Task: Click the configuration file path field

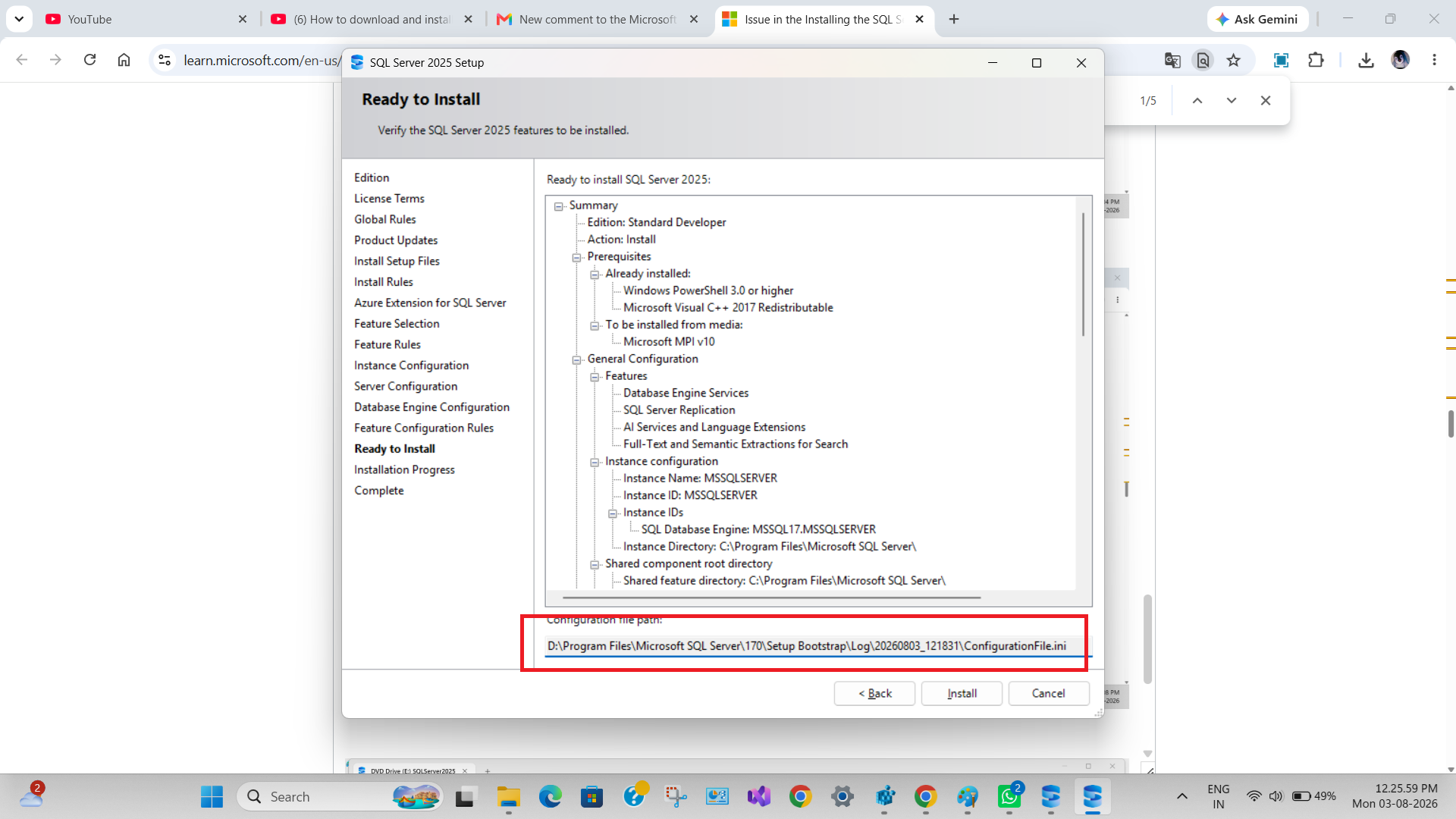Action: pyautogui.click(x=818, y=646)
